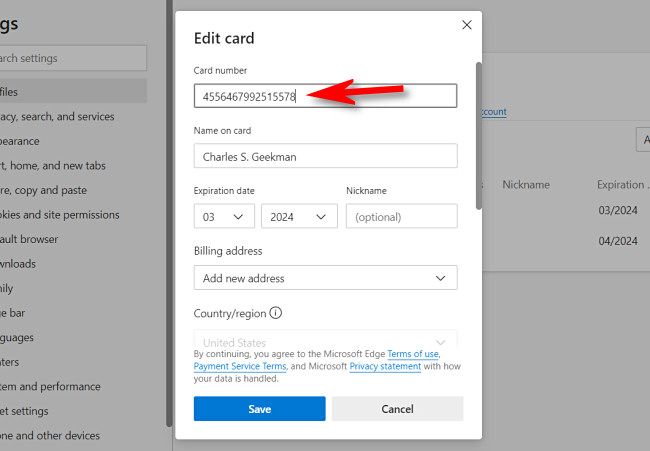
Task: Open Default browser settings
Action: coord(29,239)
